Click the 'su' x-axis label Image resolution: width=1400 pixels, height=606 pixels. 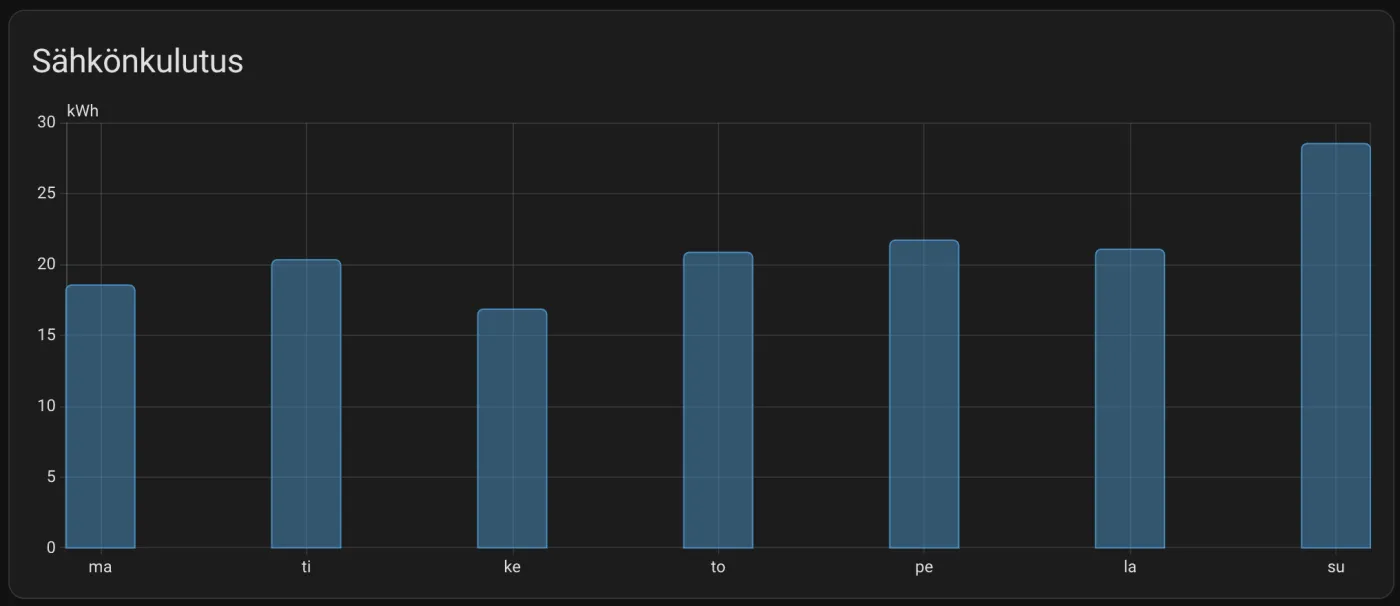pyautogui.click(x=1336, y=567)
